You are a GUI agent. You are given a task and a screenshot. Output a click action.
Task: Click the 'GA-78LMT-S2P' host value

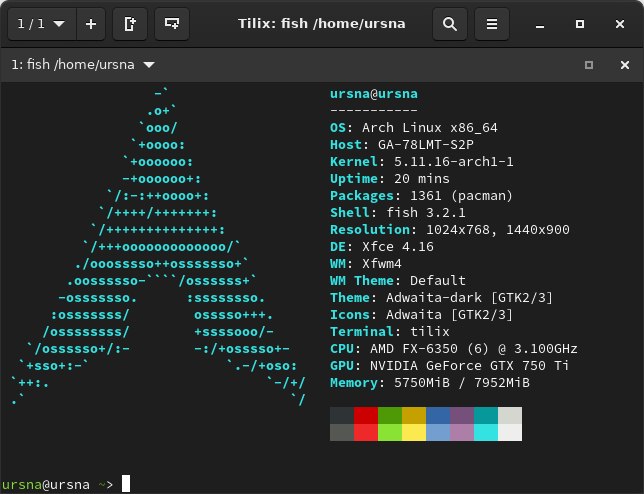[x=426, y=145]
